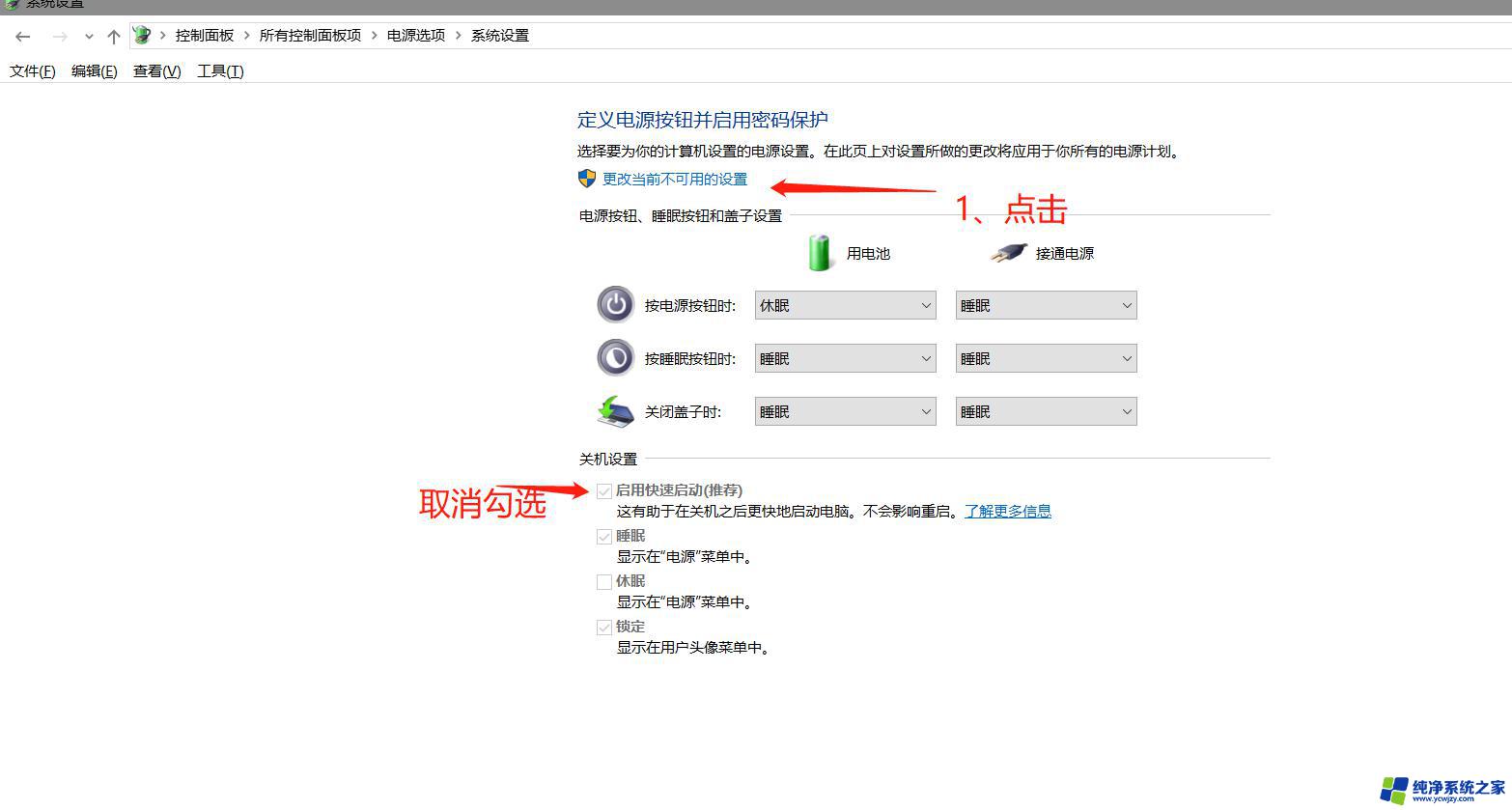Enable the 休眠 checkbox
The image size is (1512, 810).
604,582
